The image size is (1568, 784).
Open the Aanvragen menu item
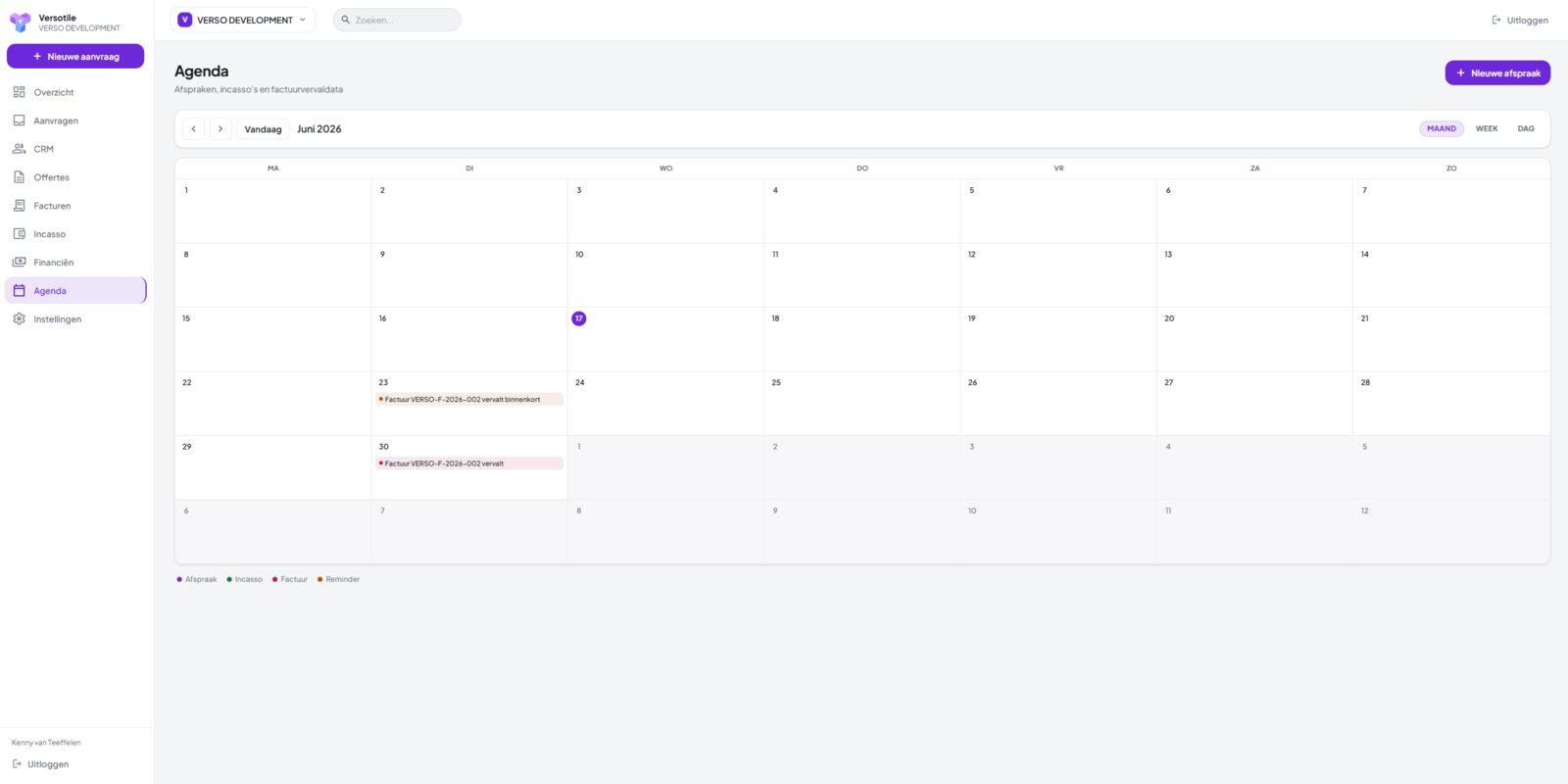pyautogui.click(x=76, y=121)
